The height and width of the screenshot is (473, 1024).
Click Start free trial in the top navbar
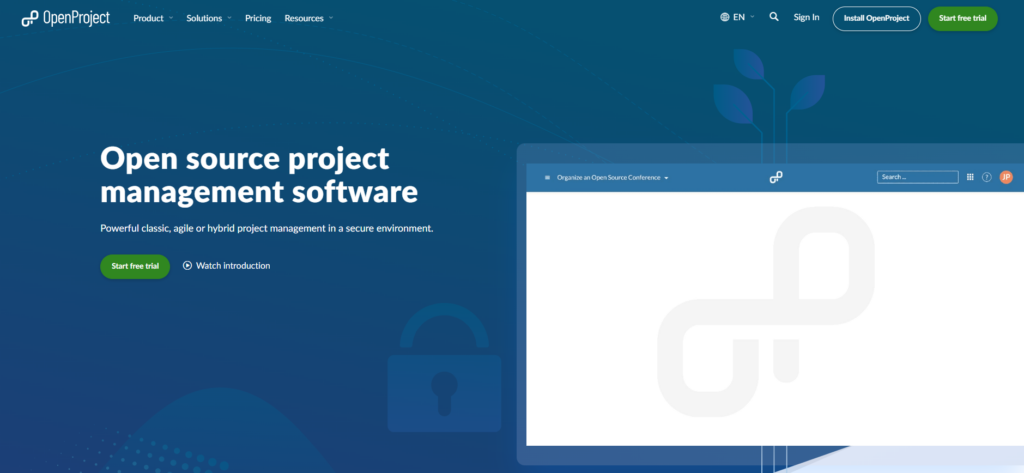(x=962, y=18)
